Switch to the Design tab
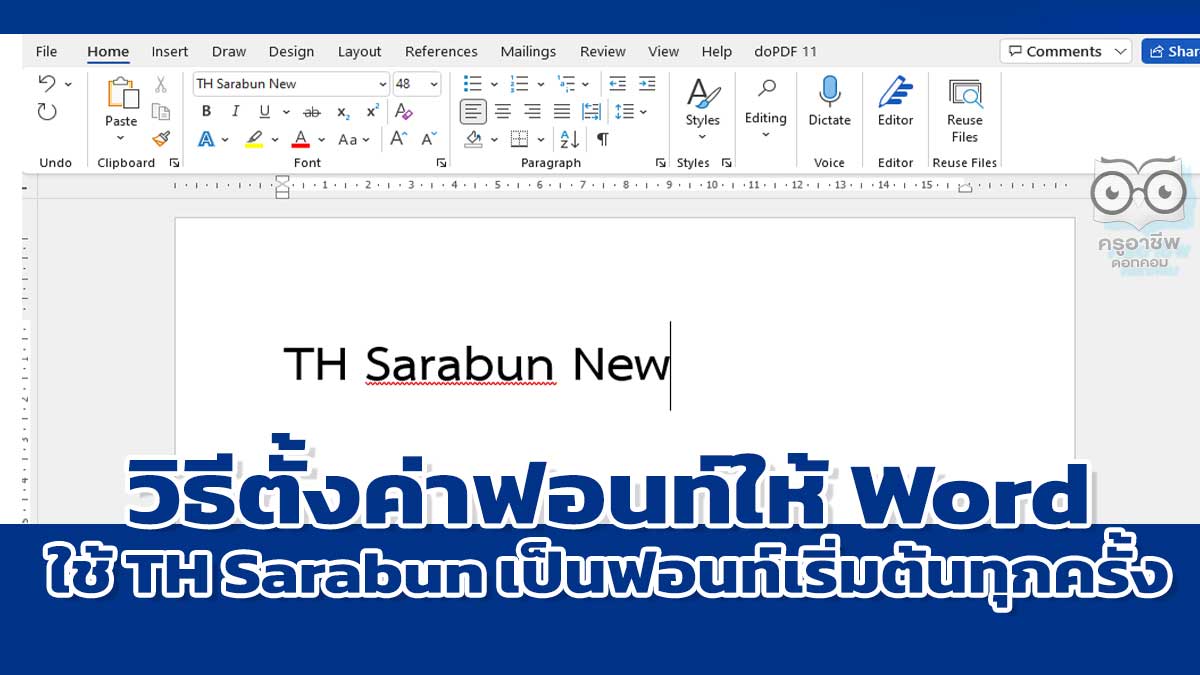 pyautogui.click(x=291, y=51)
